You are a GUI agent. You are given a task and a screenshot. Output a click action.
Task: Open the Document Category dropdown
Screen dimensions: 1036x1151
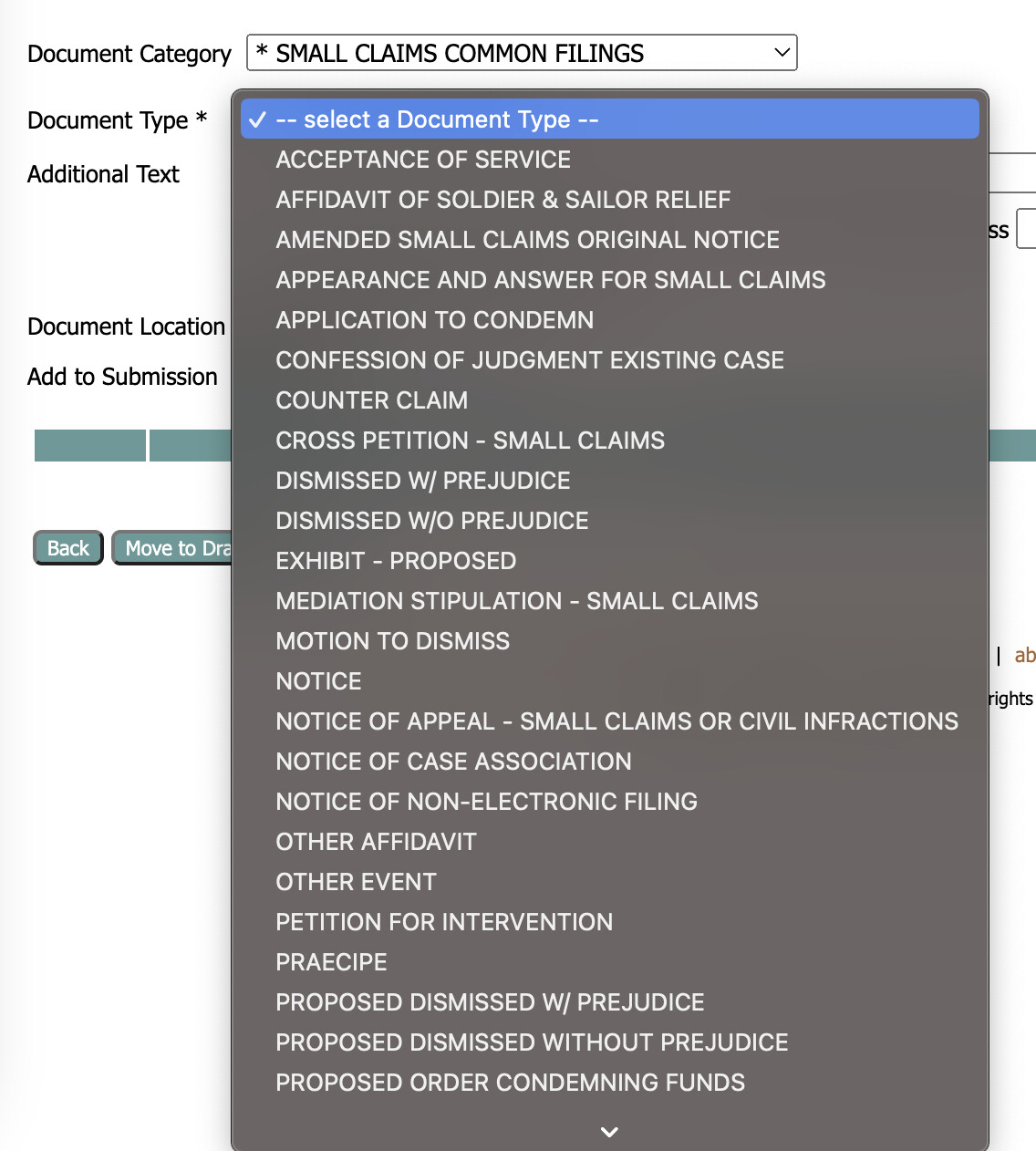click(522, 53)
